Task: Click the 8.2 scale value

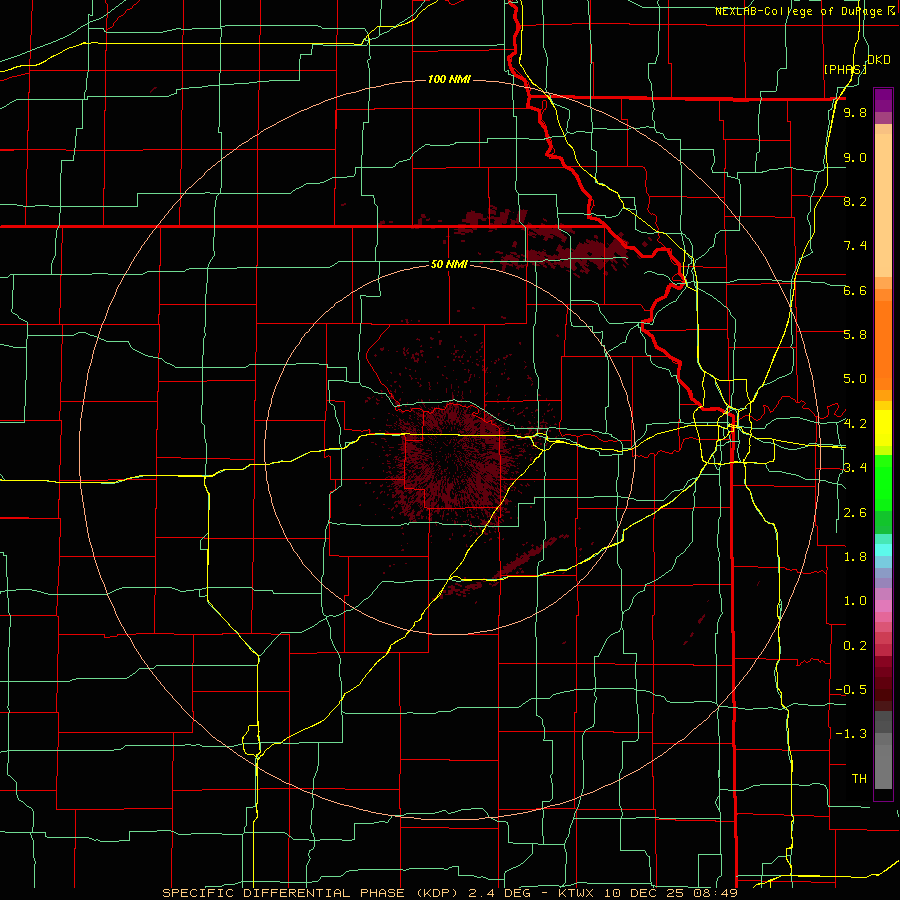Action: (855, 201)
